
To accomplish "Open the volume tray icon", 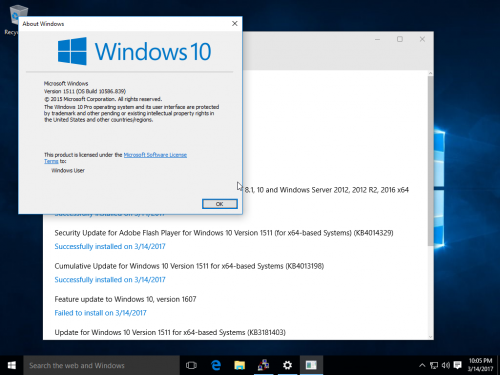I will [x=446, y=365].
